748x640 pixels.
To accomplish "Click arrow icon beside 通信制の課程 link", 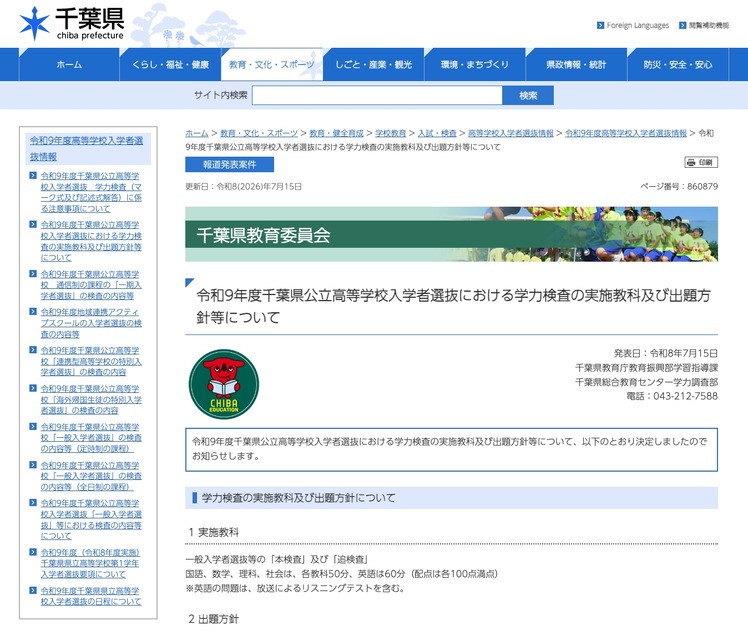I will point(33,274).
